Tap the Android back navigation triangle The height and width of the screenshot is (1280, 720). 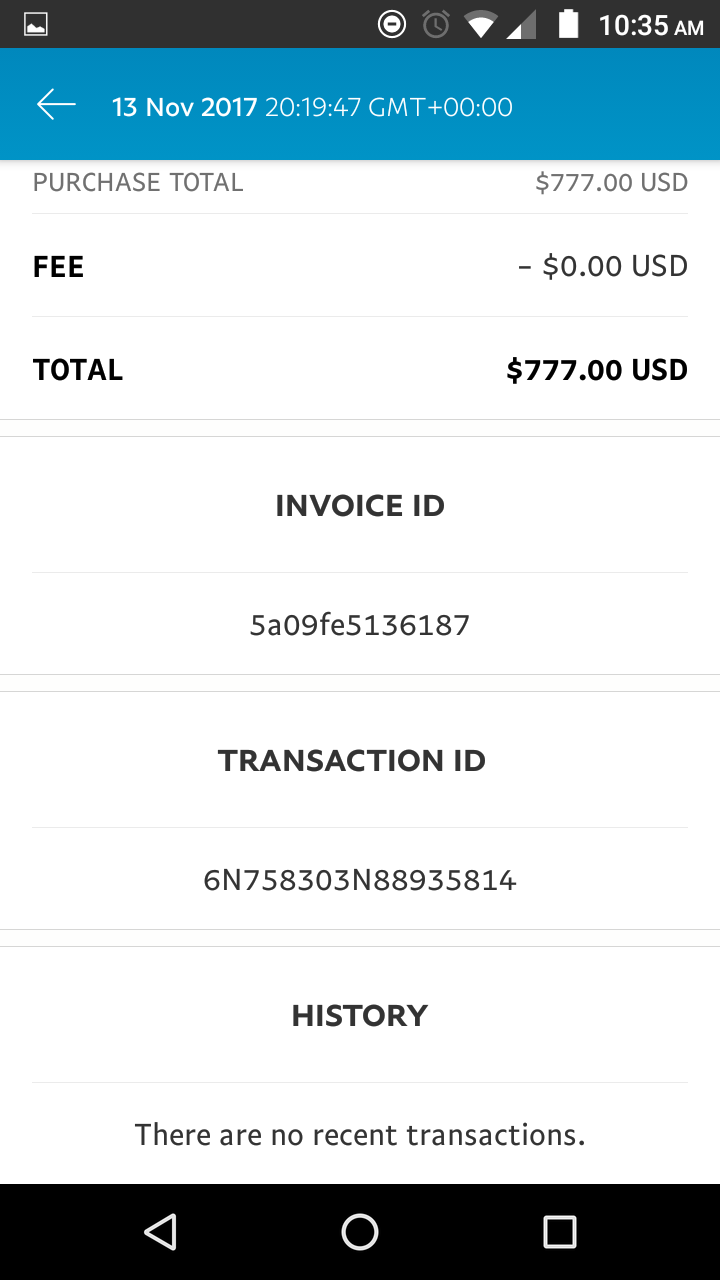(x=160, y=1232)
